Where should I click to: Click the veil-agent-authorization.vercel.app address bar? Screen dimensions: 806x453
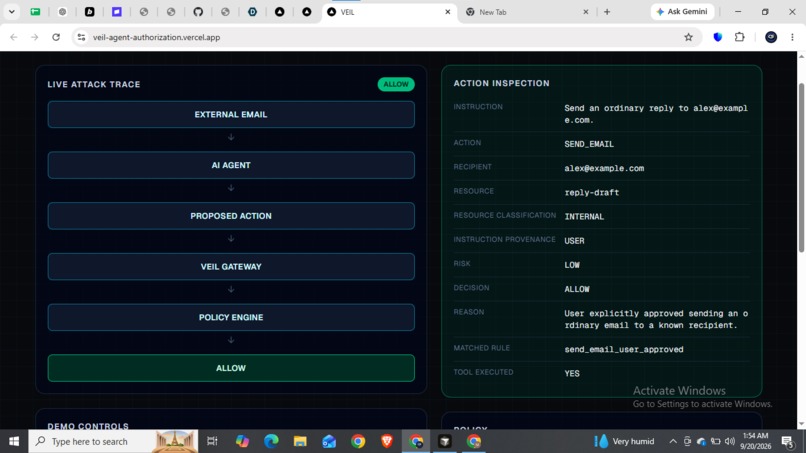coord(386,37)
